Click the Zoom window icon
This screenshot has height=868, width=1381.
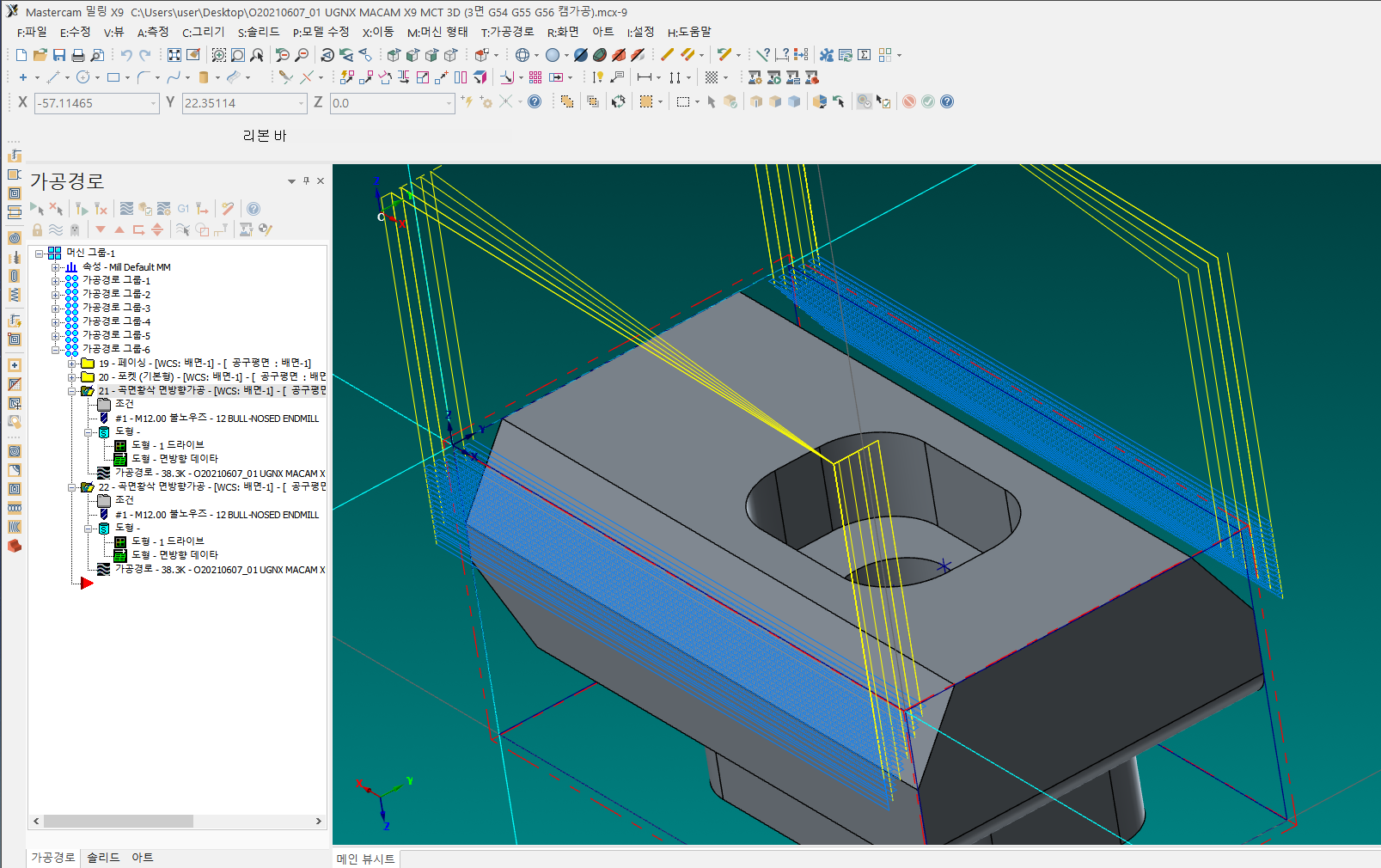click(219, 55)
